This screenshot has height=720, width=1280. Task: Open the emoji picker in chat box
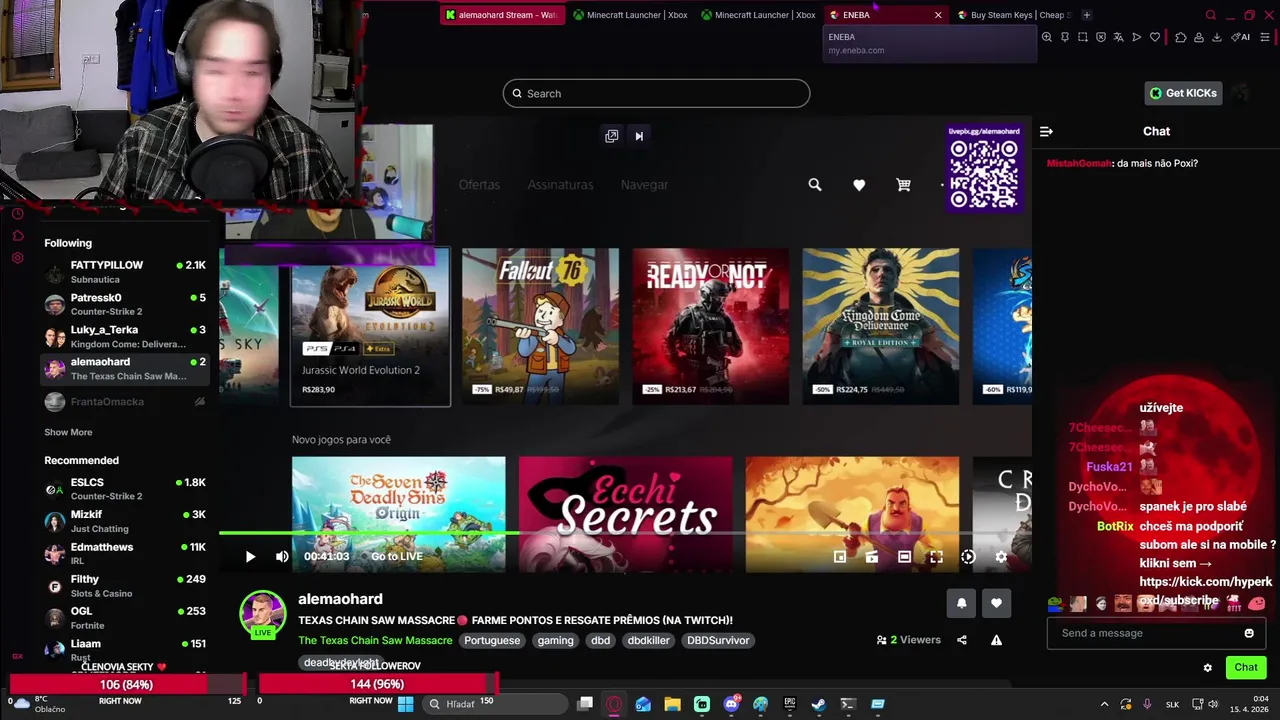point(1249,633)
